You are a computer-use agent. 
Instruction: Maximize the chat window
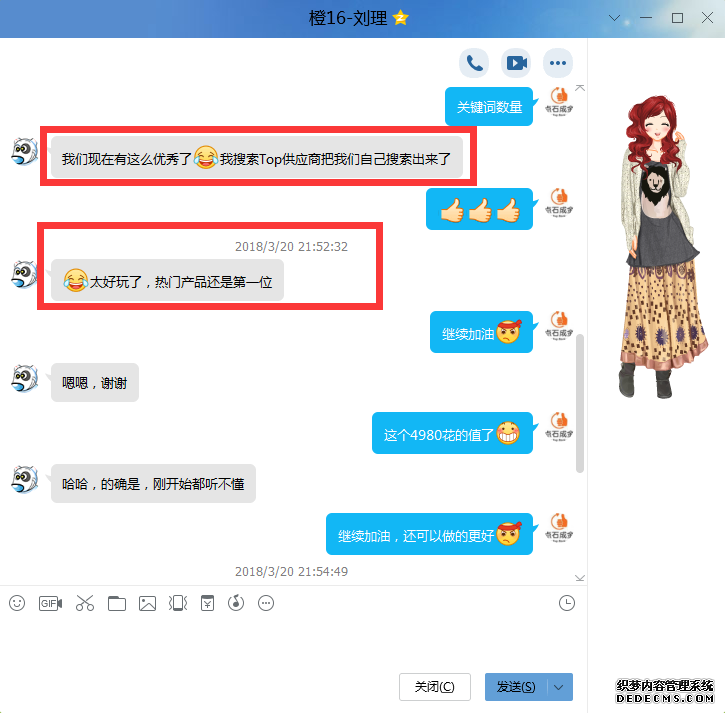click(x=677, y=18)
